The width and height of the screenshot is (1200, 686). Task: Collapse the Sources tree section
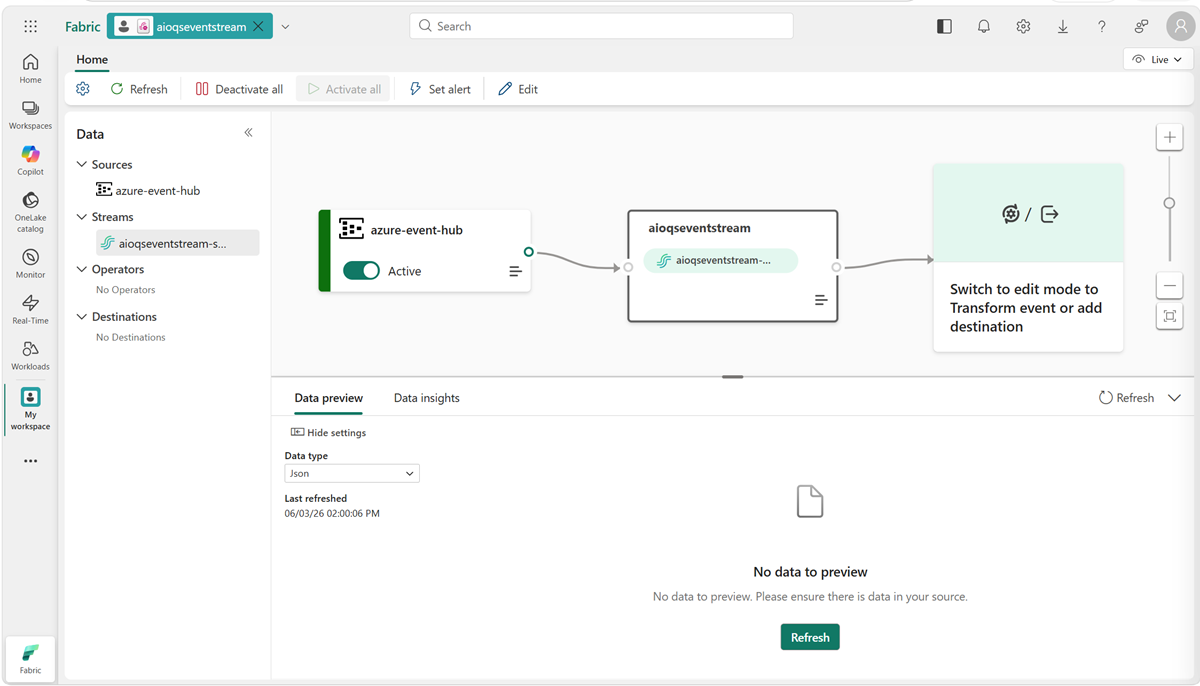(x=82, y=164)
